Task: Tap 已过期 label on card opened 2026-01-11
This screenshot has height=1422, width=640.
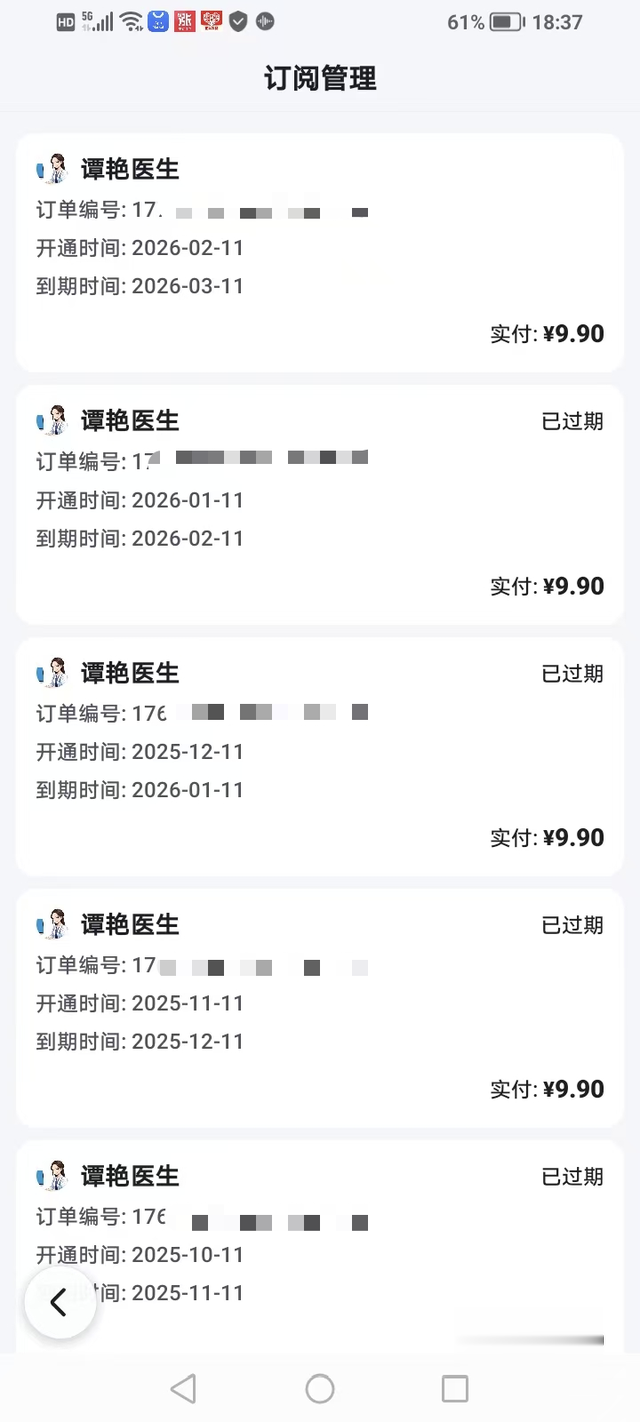Action: (x=573, y=421)
